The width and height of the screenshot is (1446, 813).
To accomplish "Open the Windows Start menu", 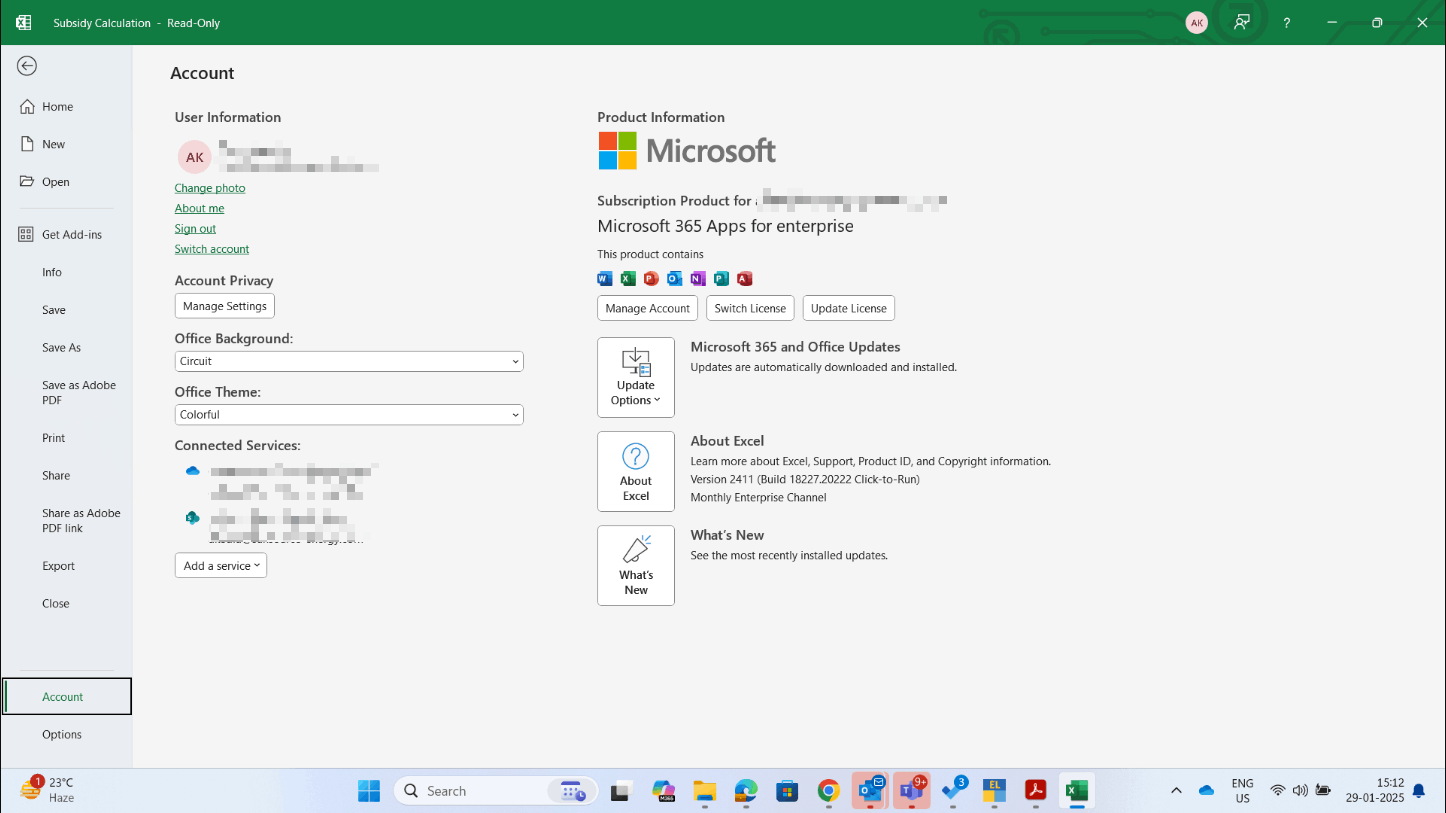I will click(x=369, y=791).
